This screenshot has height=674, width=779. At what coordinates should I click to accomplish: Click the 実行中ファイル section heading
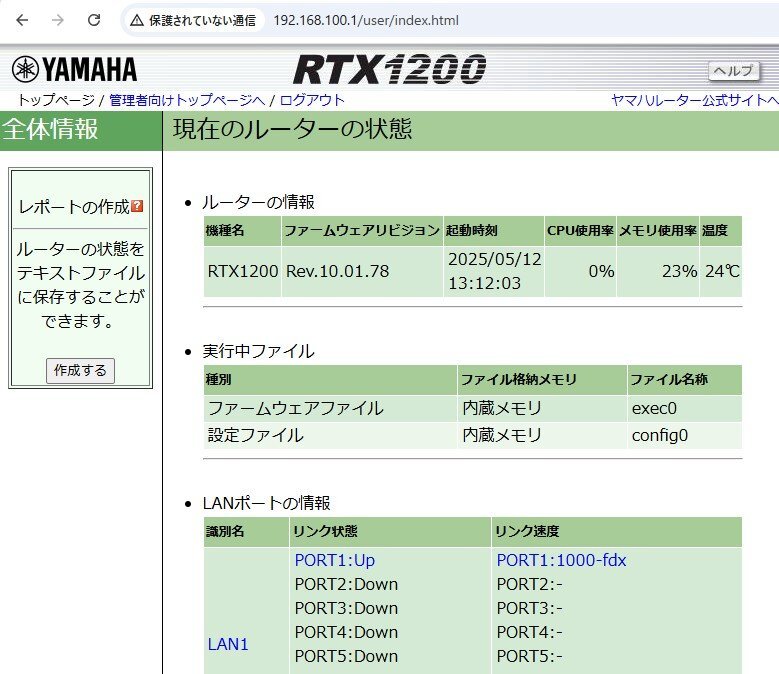(x=258, y=351)
